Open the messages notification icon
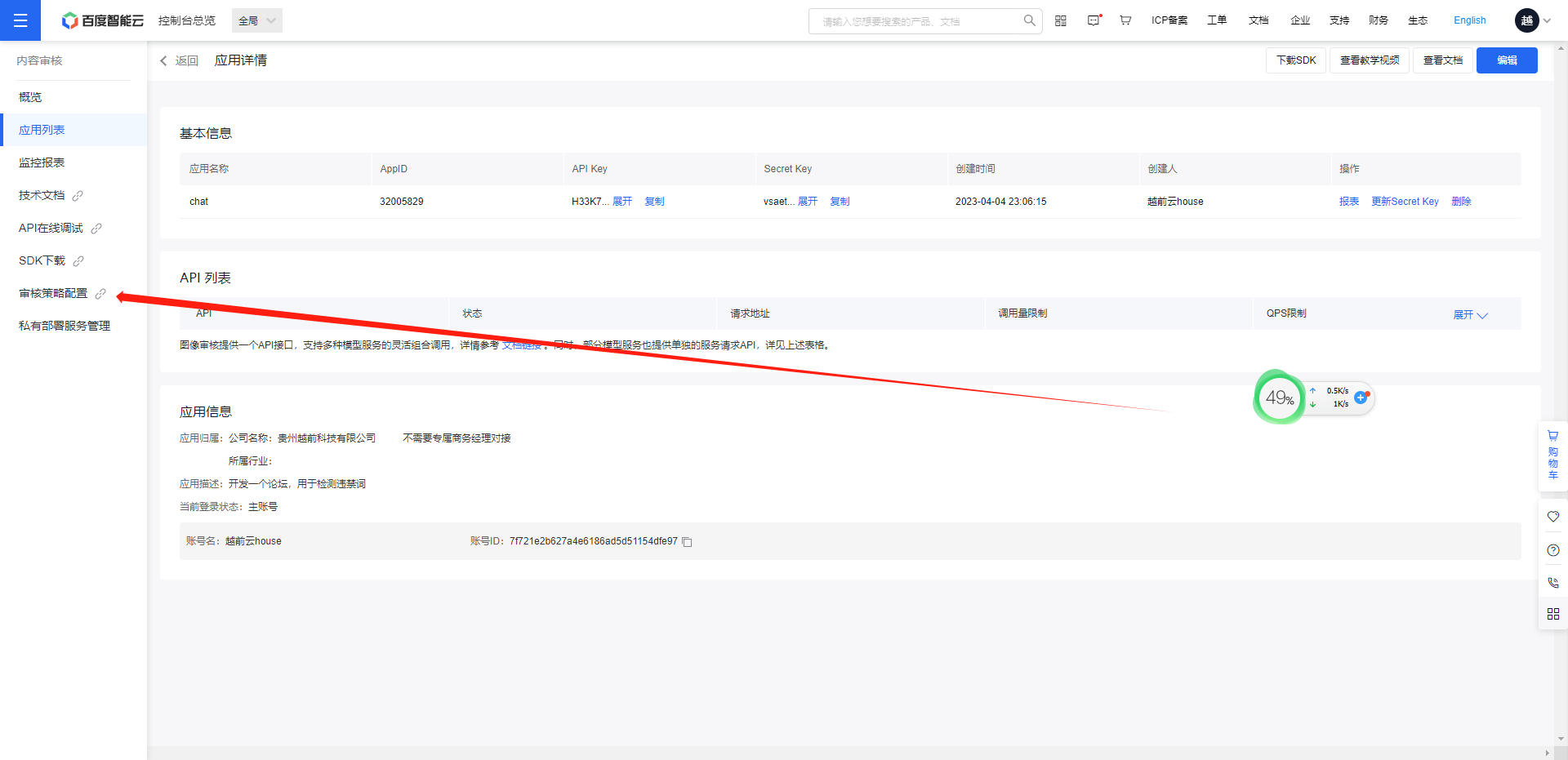Image resolution: width=1568 pixels, height=760 pixels. point(1094,20)
